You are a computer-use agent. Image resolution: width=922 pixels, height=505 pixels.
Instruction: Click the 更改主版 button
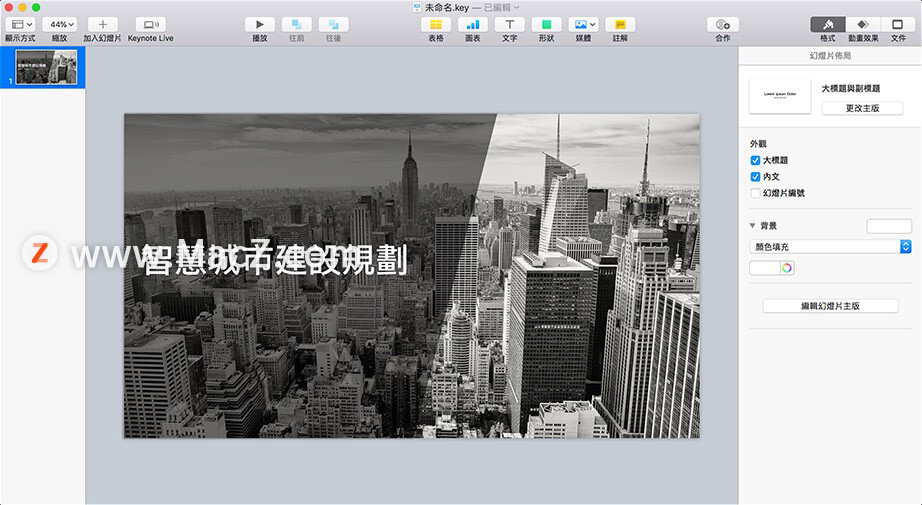[x=862, y=108]
